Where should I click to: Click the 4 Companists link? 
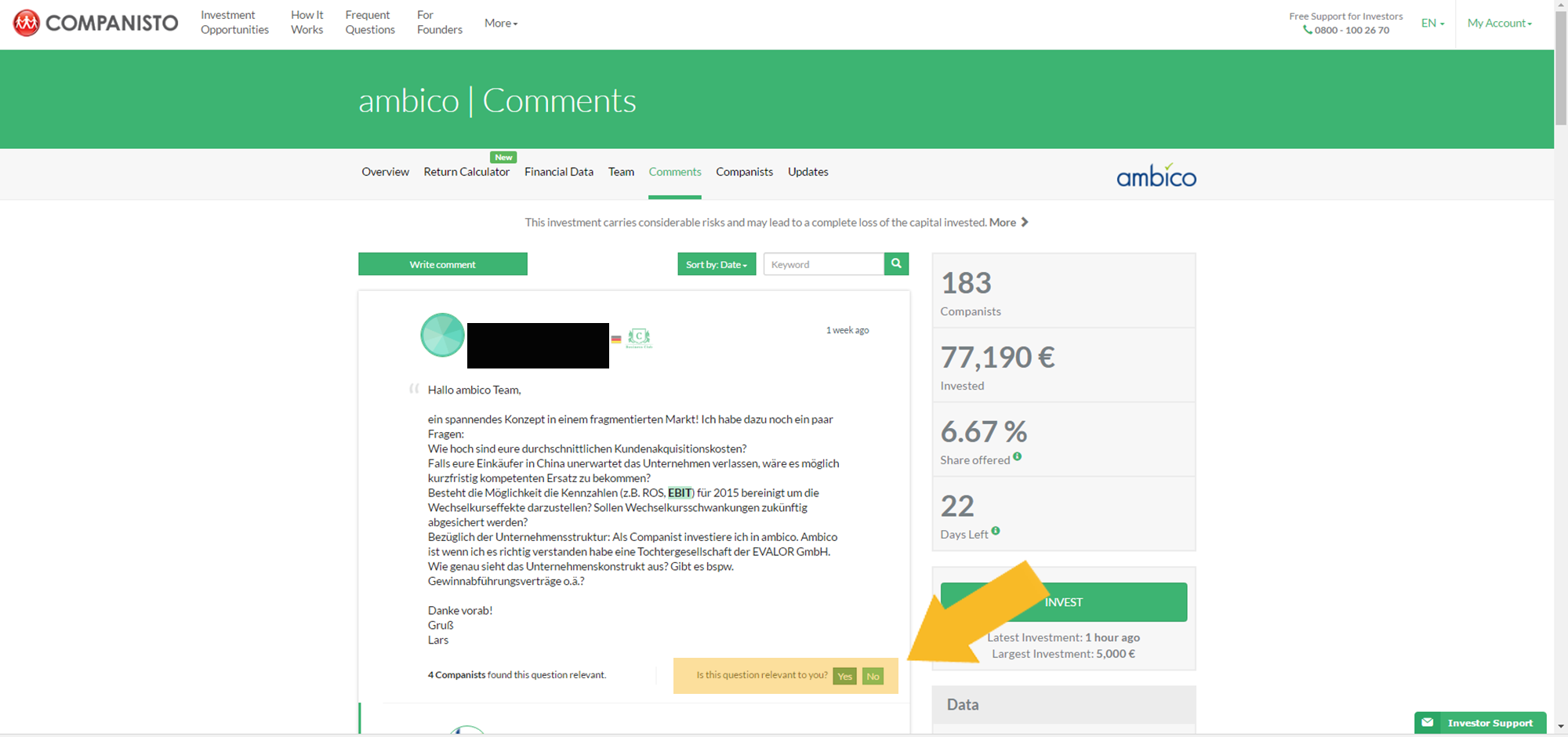(x=456, y=674)
